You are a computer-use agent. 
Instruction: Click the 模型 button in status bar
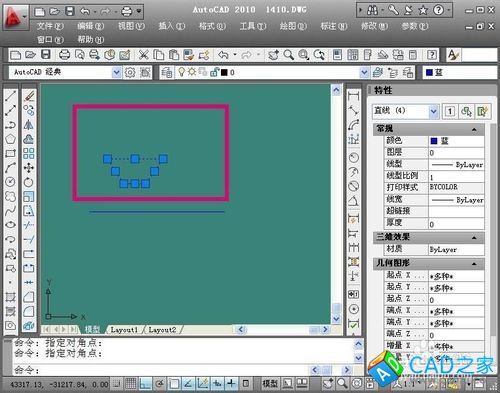(x=270, y=384)
